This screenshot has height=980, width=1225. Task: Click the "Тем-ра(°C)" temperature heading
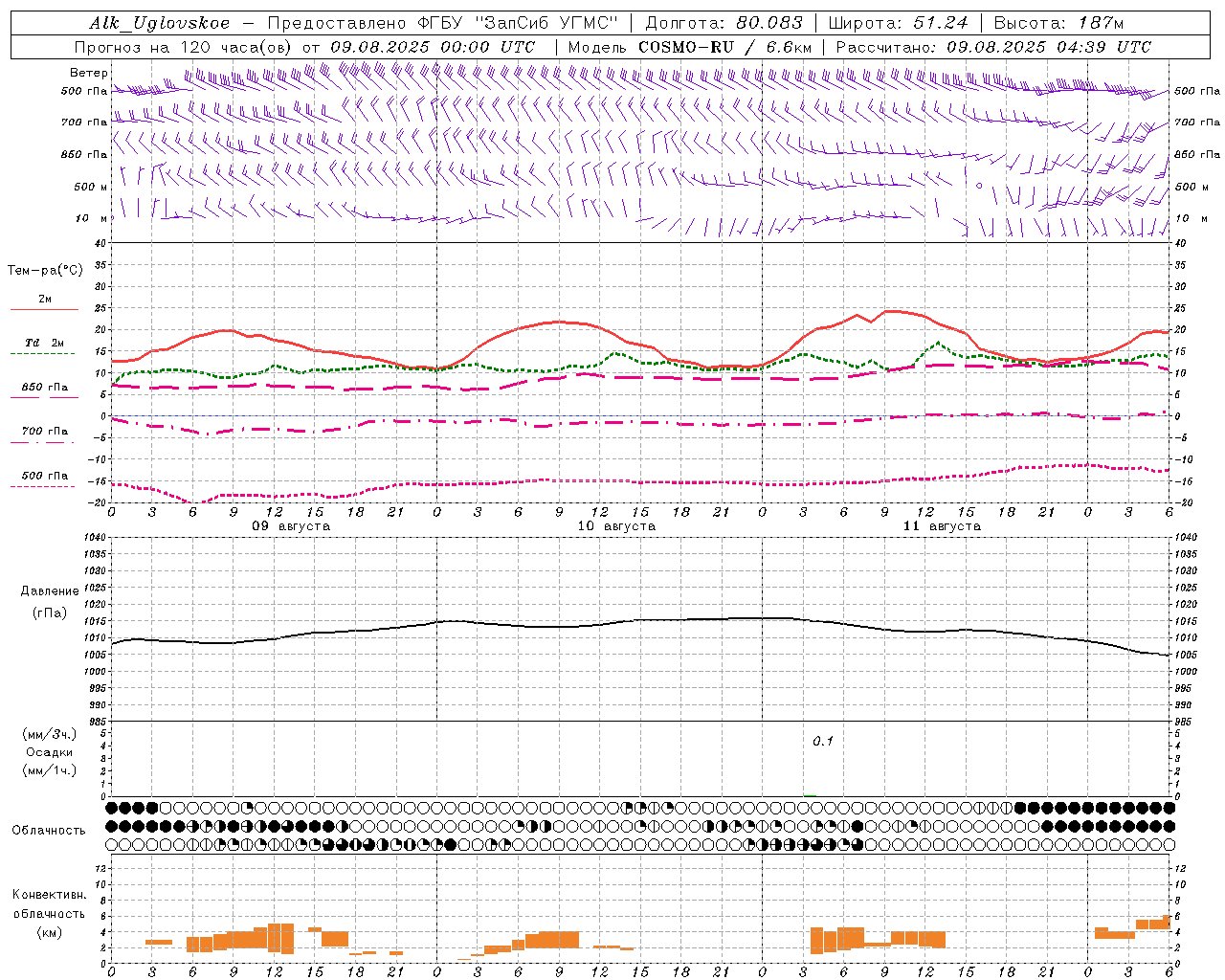click(45, 271)
